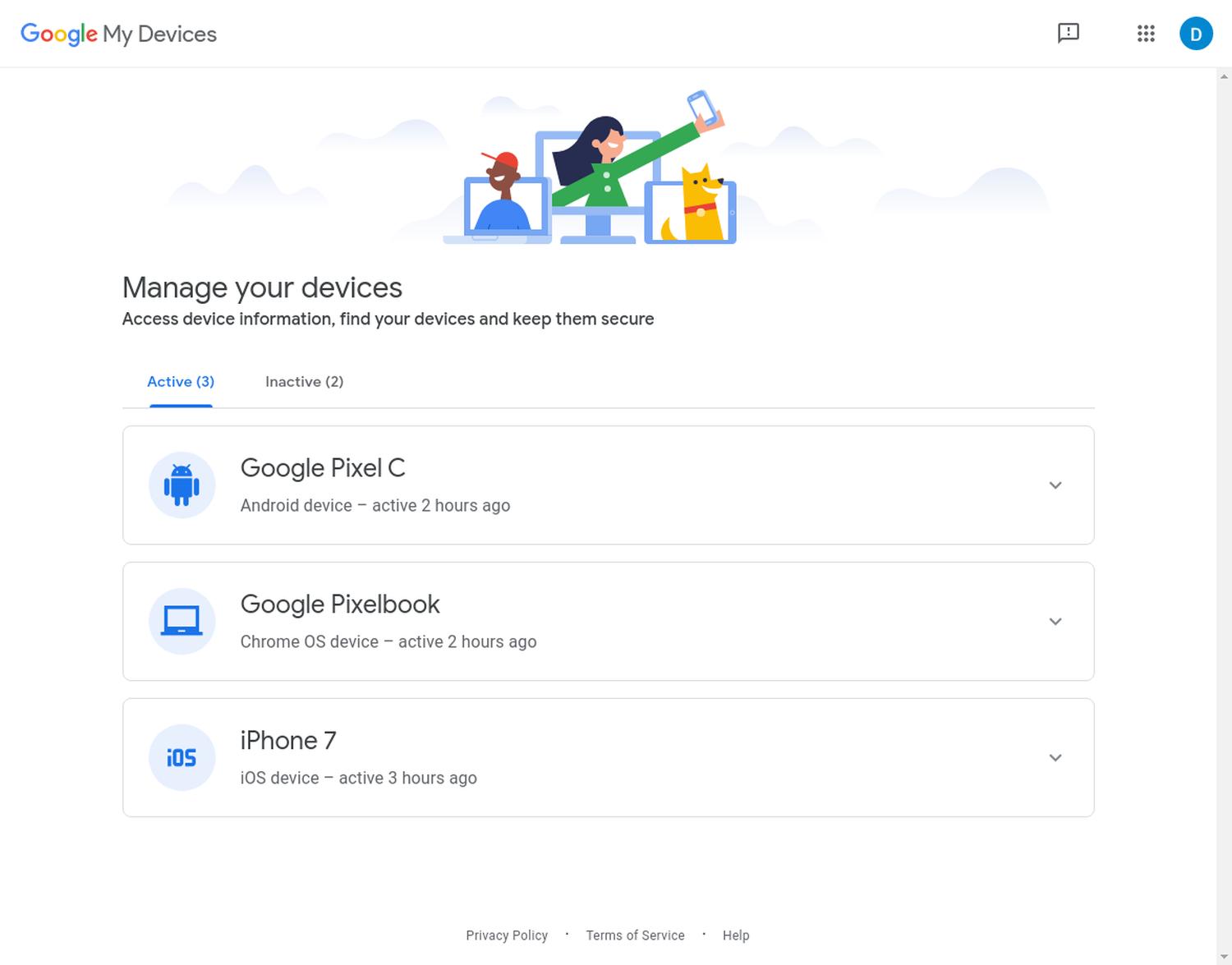Select the Google Pixelbook device name
The height and width of the screenshot is (965, 1232).
pos(340,604)
